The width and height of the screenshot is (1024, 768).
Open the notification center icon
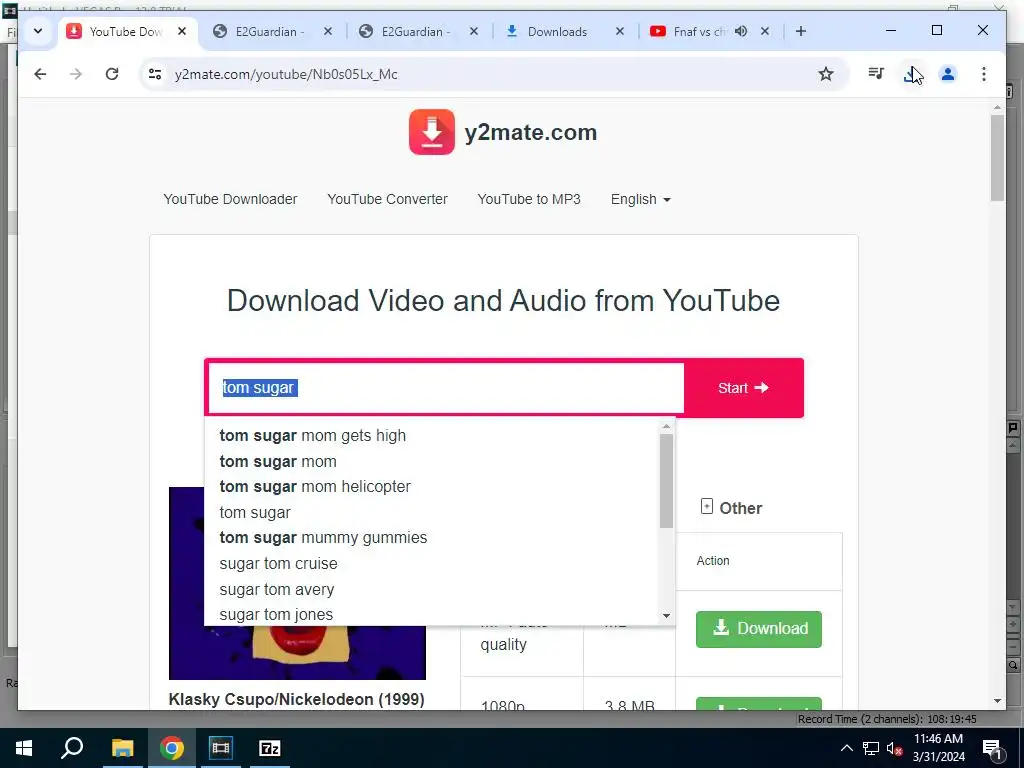[x=992, y=748]
